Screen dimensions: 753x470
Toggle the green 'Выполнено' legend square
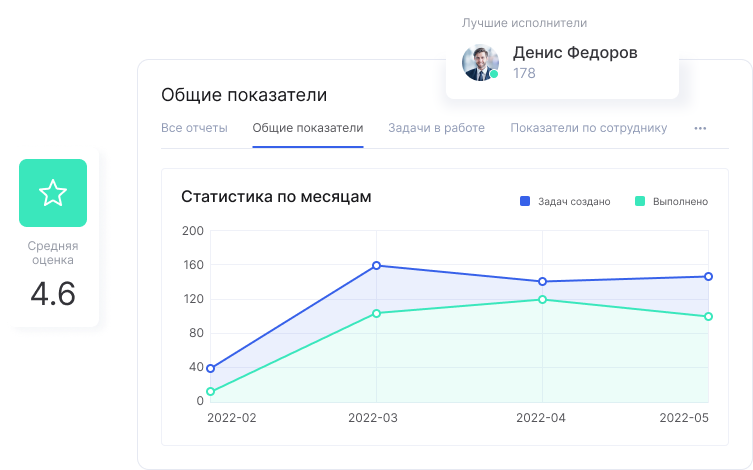(640, 201)
